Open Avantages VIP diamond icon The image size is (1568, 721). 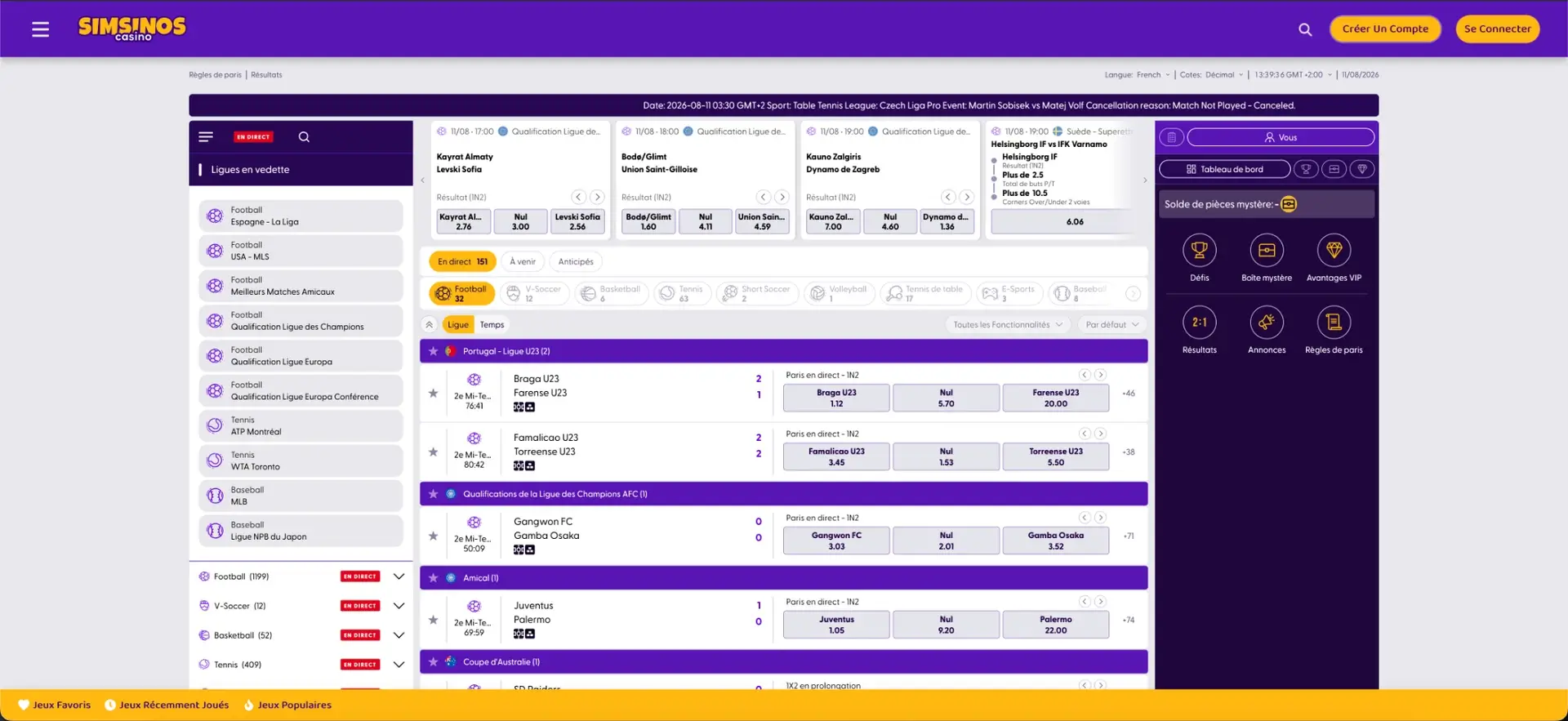pos(1334,251)
